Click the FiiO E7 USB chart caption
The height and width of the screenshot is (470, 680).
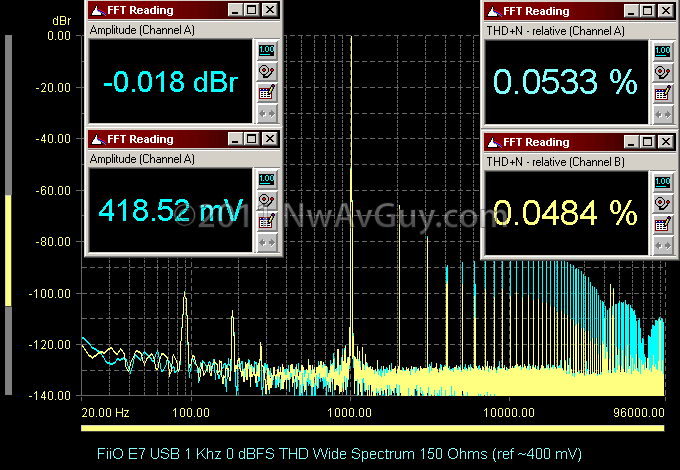point(340,454)
